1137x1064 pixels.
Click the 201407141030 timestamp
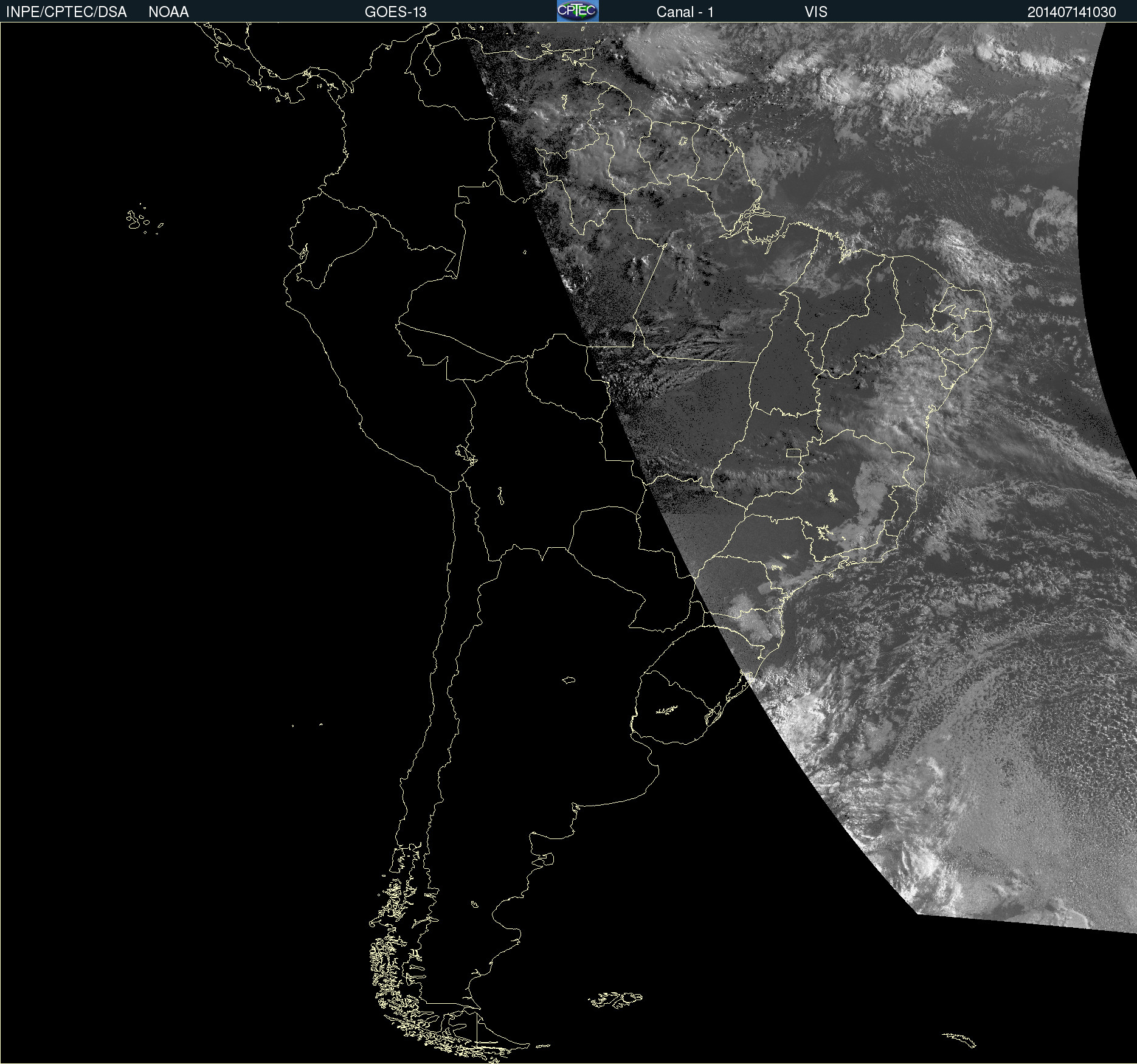pos(1071,12)
